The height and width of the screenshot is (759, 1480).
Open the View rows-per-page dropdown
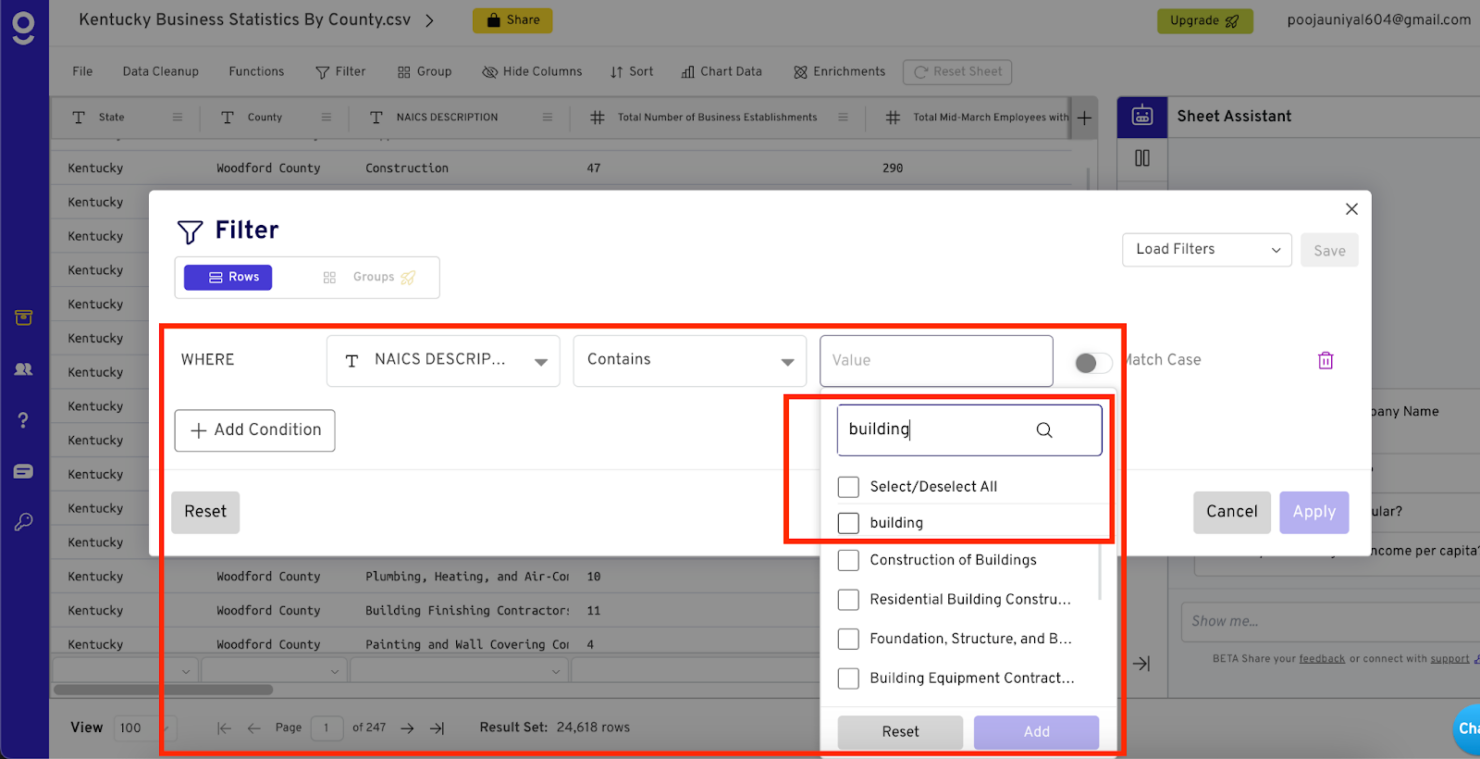(x=144, y=728)
